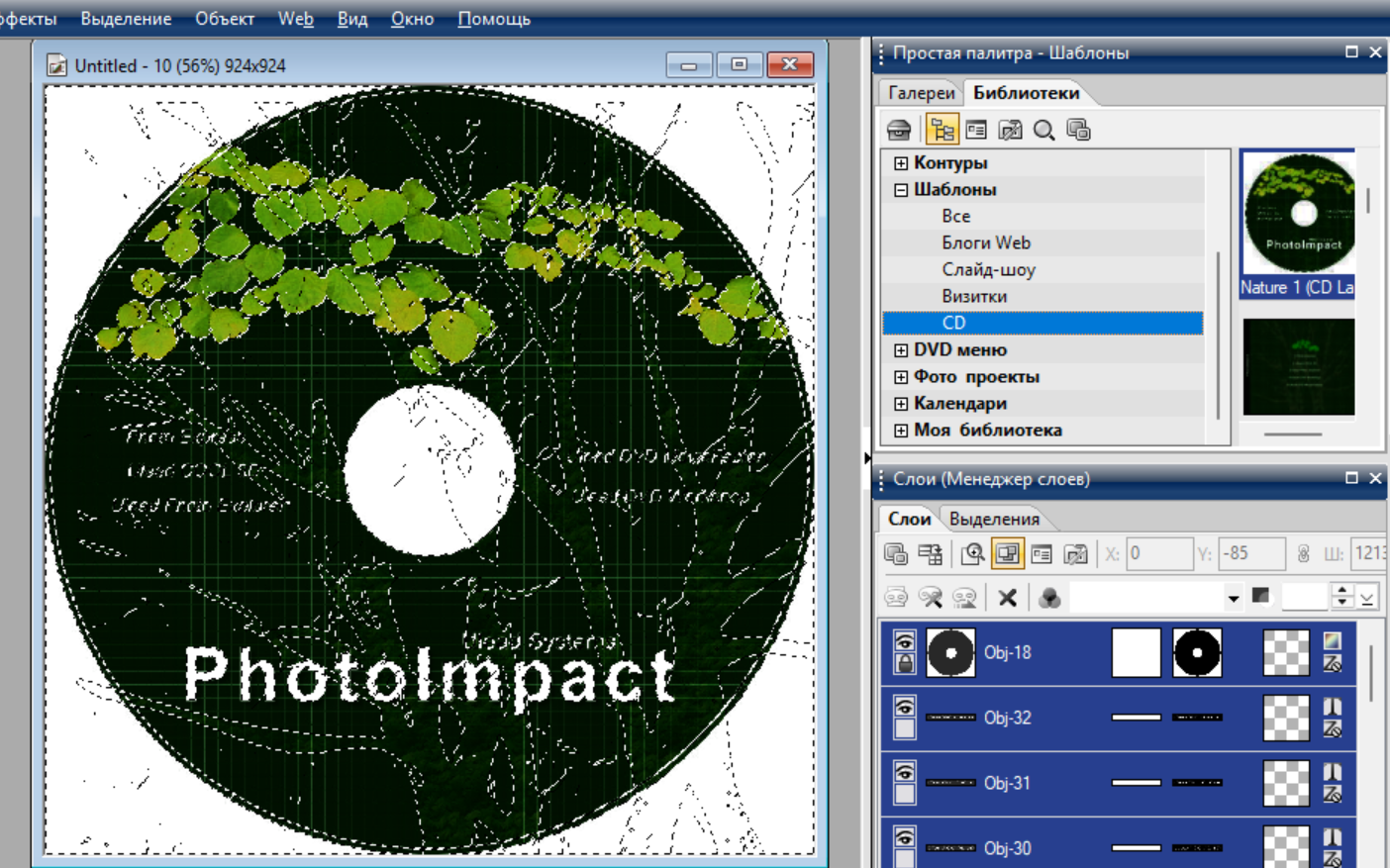Click the magnifier search icon in library toolbar
The width and height of the screenshot is (1390, 868).
pyautogui.click(x=1043, y=130)
